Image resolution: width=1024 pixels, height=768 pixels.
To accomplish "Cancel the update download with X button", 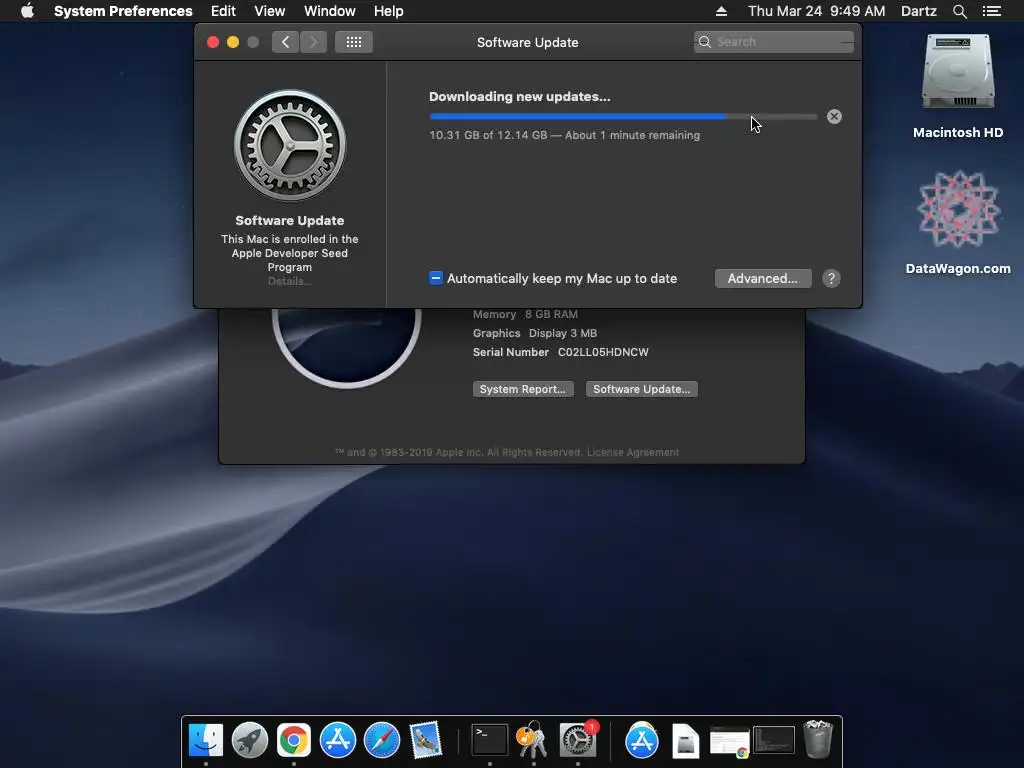I will point(834,116).
